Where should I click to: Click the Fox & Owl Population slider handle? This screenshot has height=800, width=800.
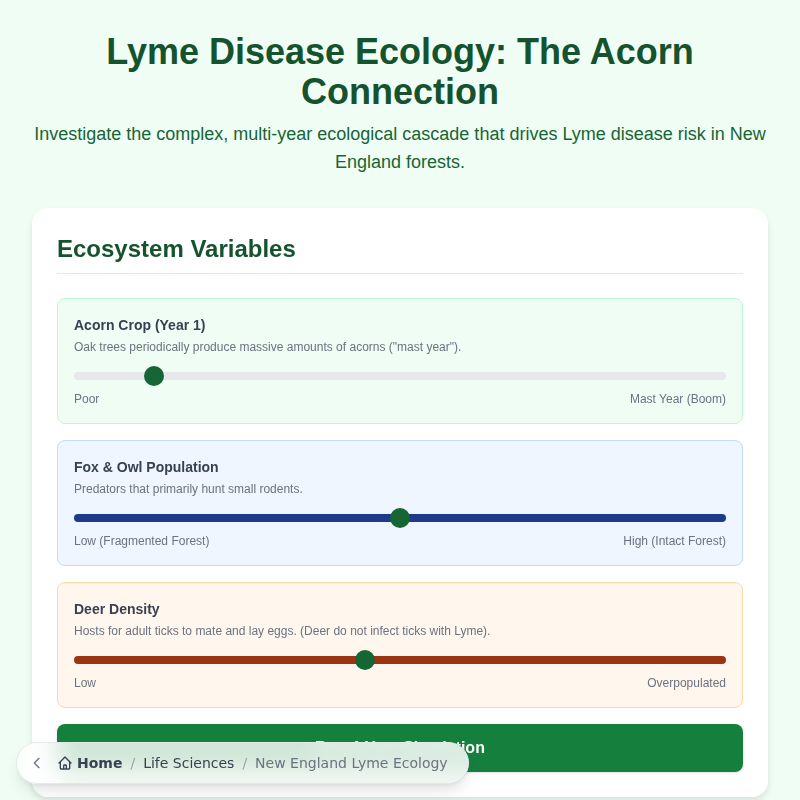click(x=400, y=518)
